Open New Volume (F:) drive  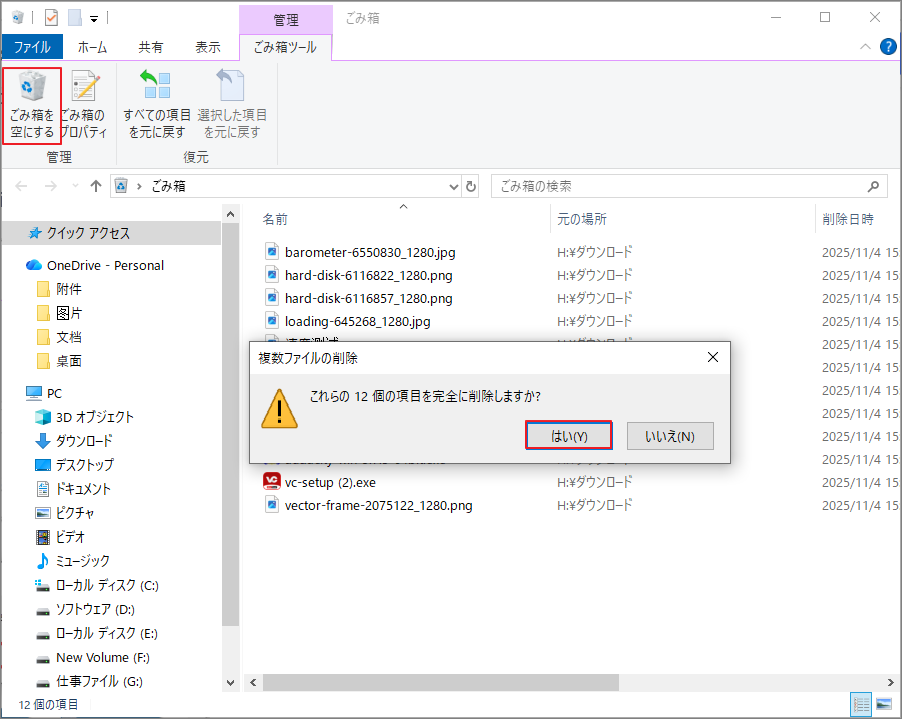tap(102, 657)
